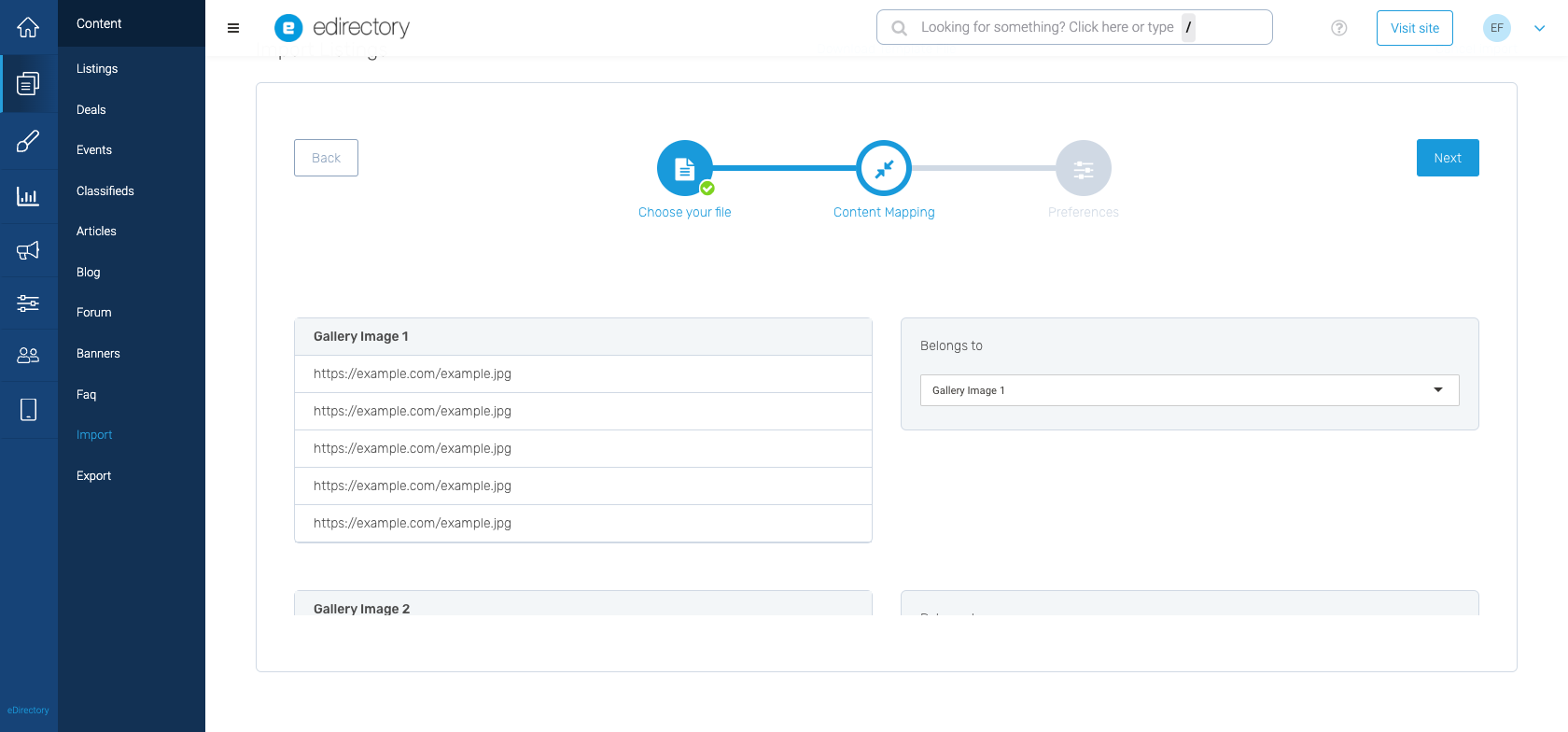Open the mobile phone icon in the sidebar
The height and width of the screenshot is (732, 1568).
[x=28, y=410]
